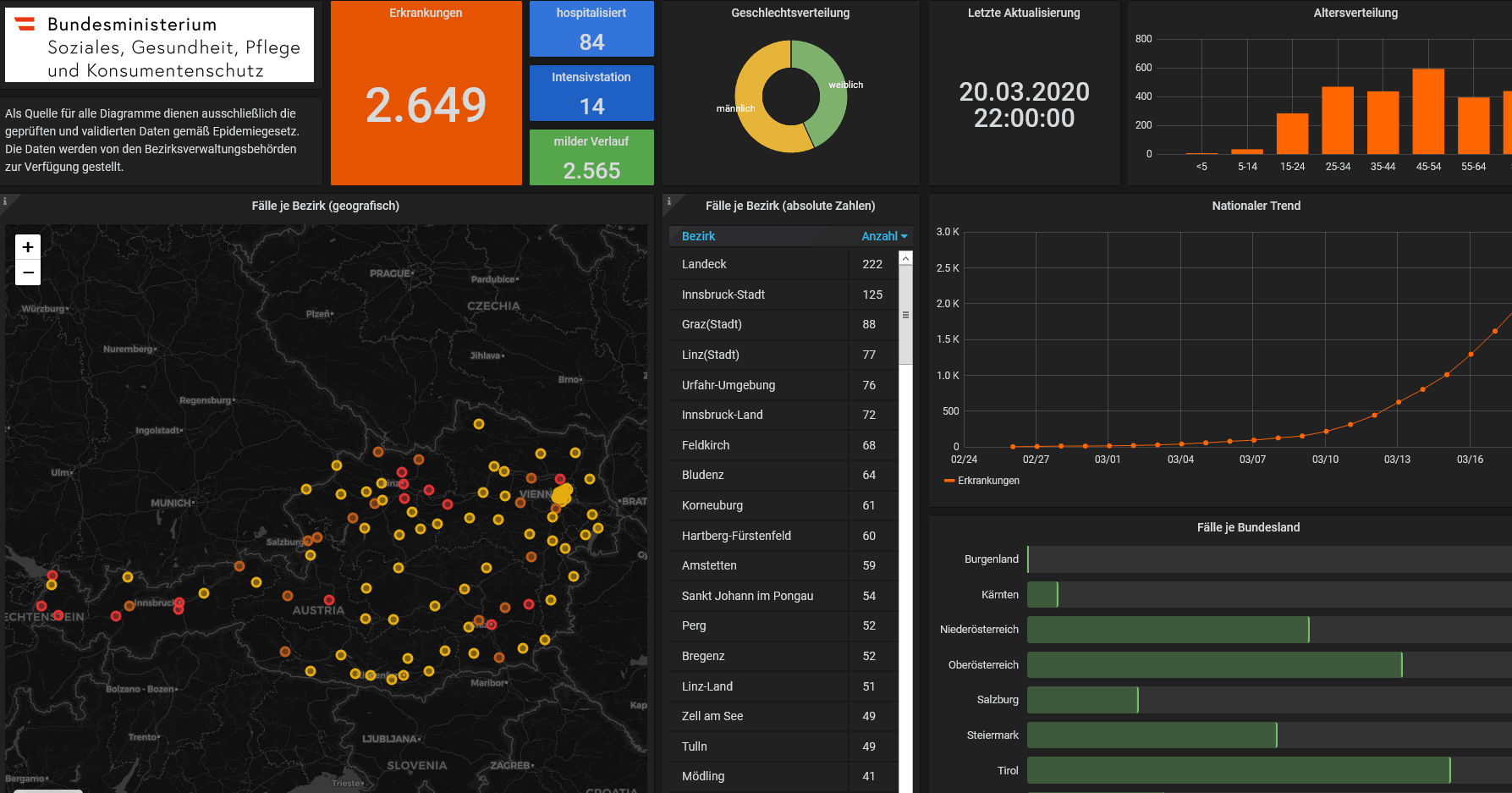Select the Hartberg-Fürstenfeld row
Screen dimensions: 1512x793
coord(783,536)
